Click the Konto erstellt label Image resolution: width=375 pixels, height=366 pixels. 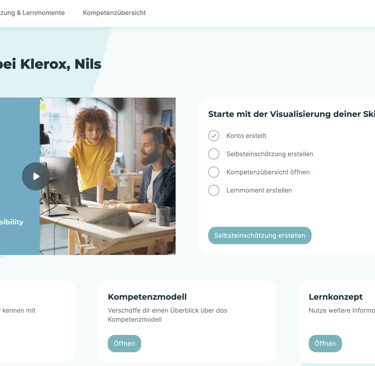246,136
